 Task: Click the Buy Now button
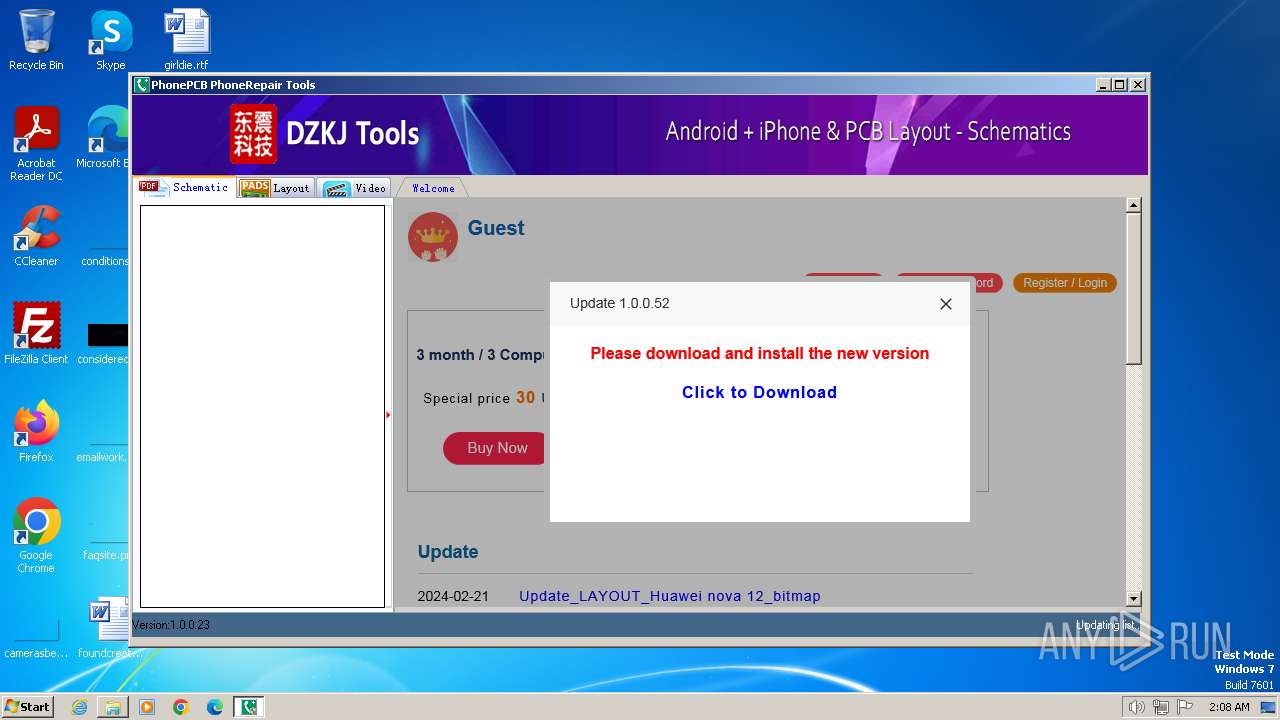(x=496, y=448)
